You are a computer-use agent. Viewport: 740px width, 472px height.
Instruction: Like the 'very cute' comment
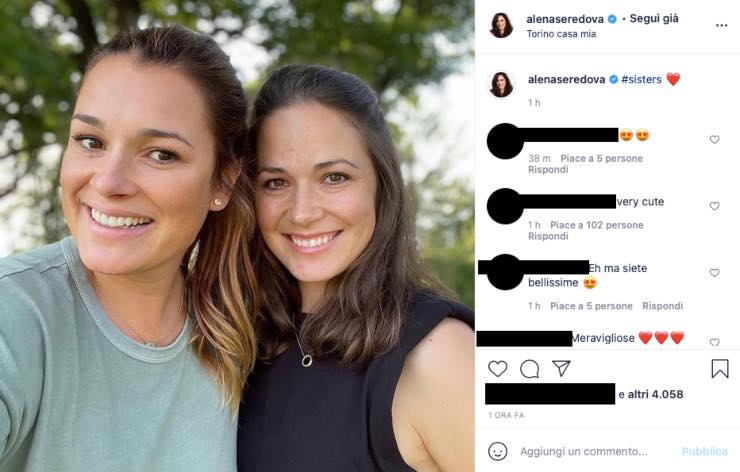coord(714,206)
